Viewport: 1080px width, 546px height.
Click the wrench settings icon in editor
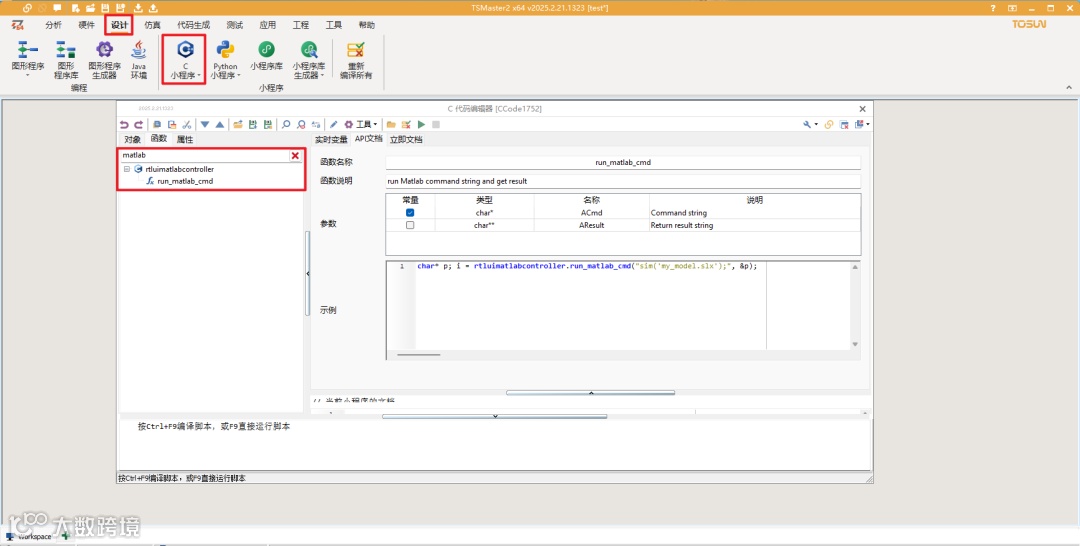coord(807,125)
